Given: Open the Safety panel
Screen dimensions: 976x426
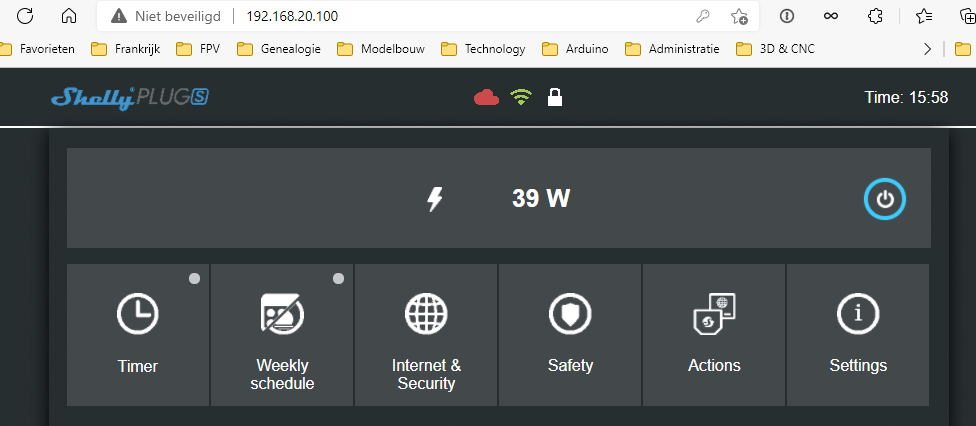Looking at the screenshot, I should (570, 335).
